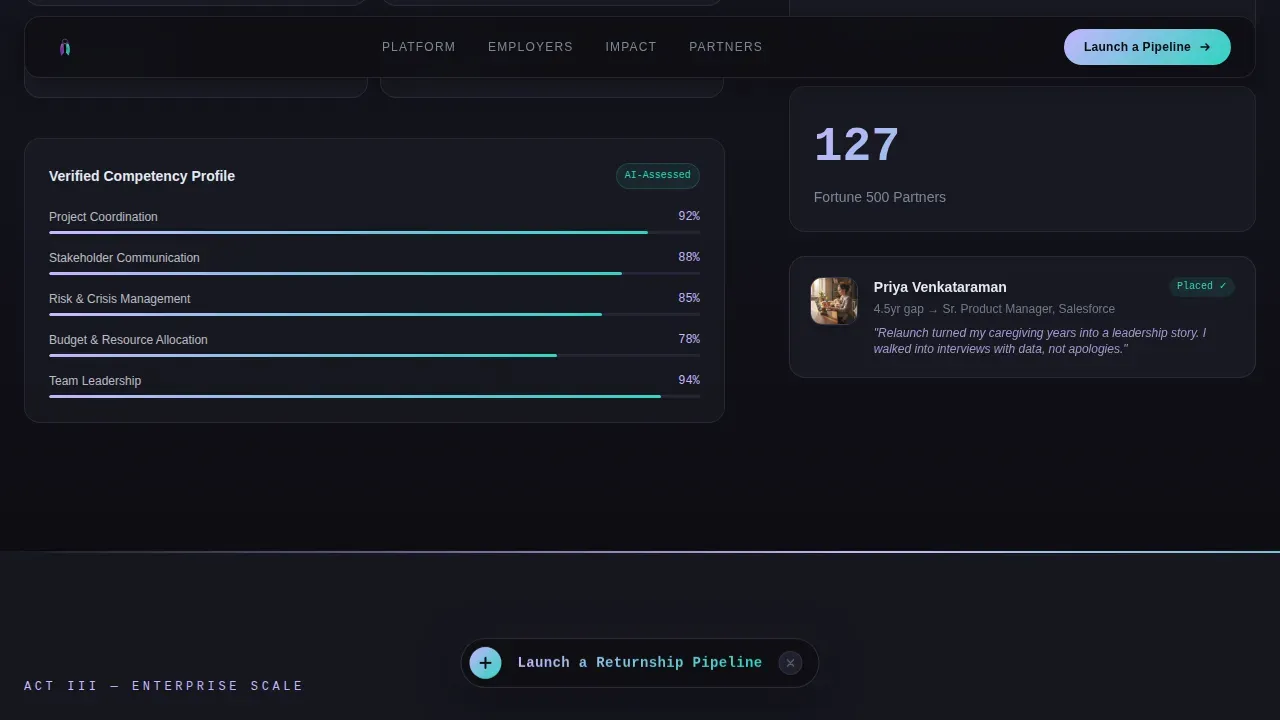
Task: Click the ACT III — ENTERPRISE SCALE heading
Action: [x=163, y=686]
